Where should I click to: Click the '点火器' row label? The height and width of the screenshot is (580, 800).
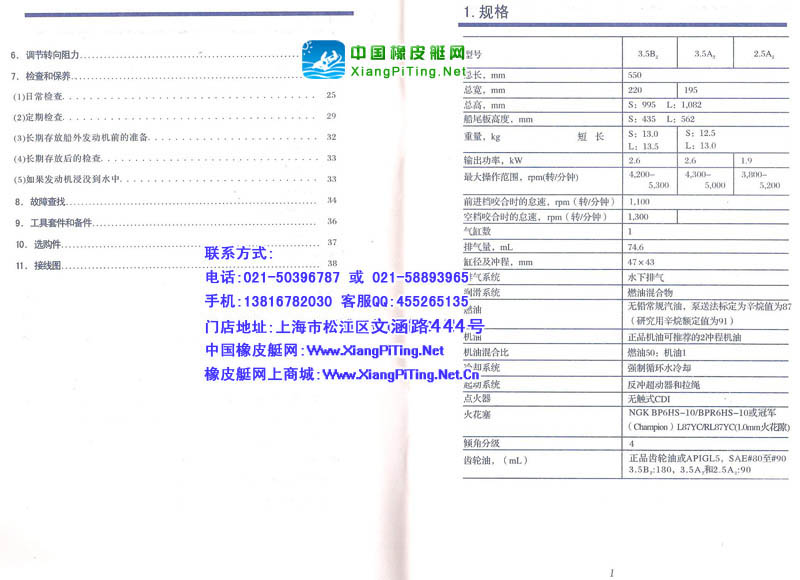tap(477, 398)
